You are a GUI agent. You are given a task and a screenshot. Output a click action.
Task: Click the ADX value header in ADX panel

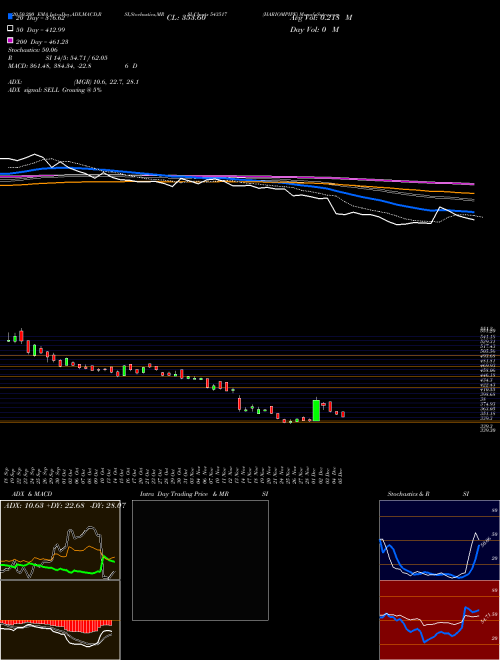[x=64, y=505]
